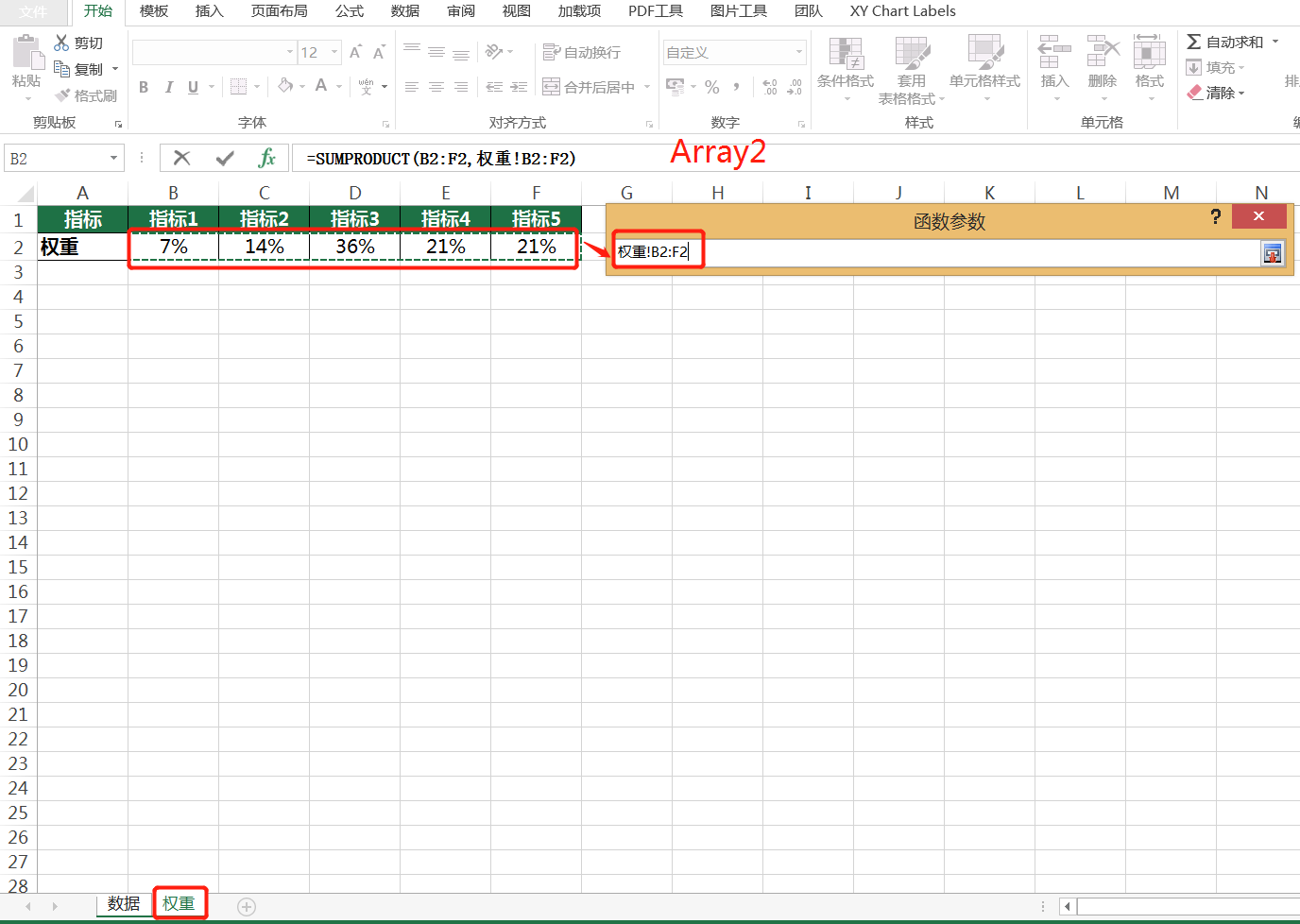Select the Format Painter brush
The image size is (1300, 924).
(x=63, y=95)
